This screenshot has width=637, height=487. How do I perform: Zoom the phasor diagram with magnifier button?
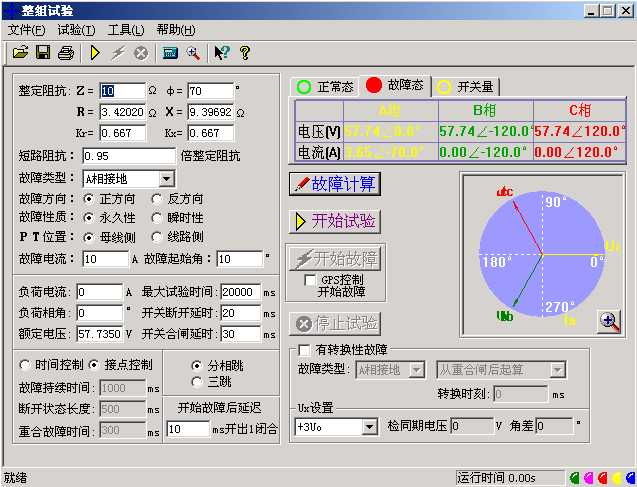point(609,321)
